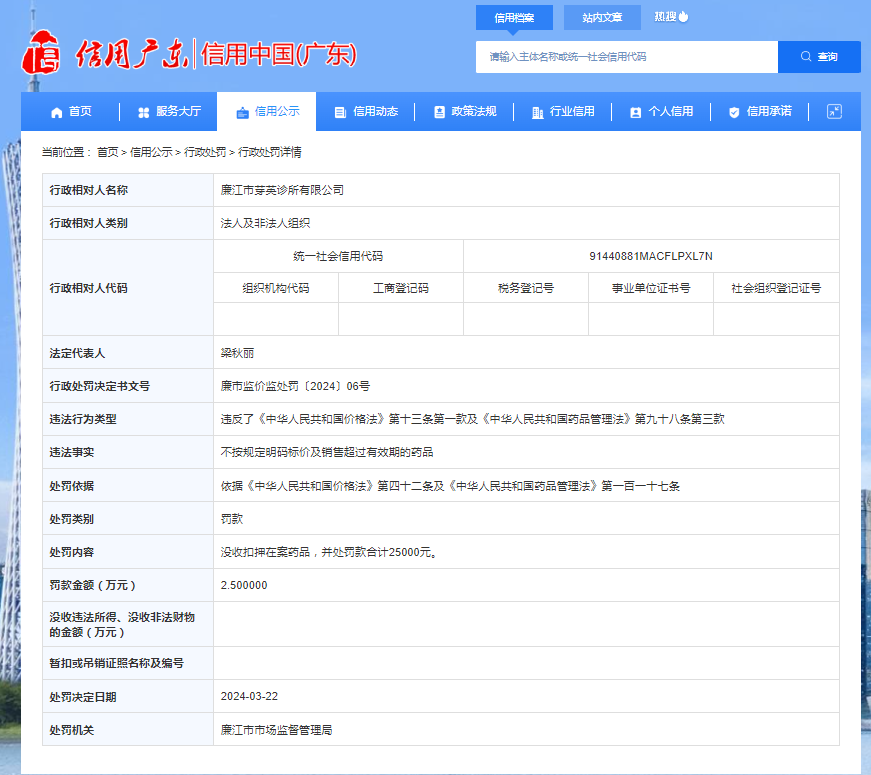Click company name 廉江市芽英诊所有限公司

tap(282, 190)
